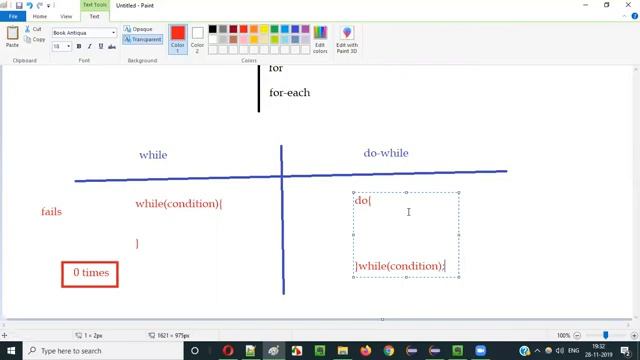Undo the last action
Image resolution: width=640 pixels, height=360 pixels.
(x=29, y=5)
